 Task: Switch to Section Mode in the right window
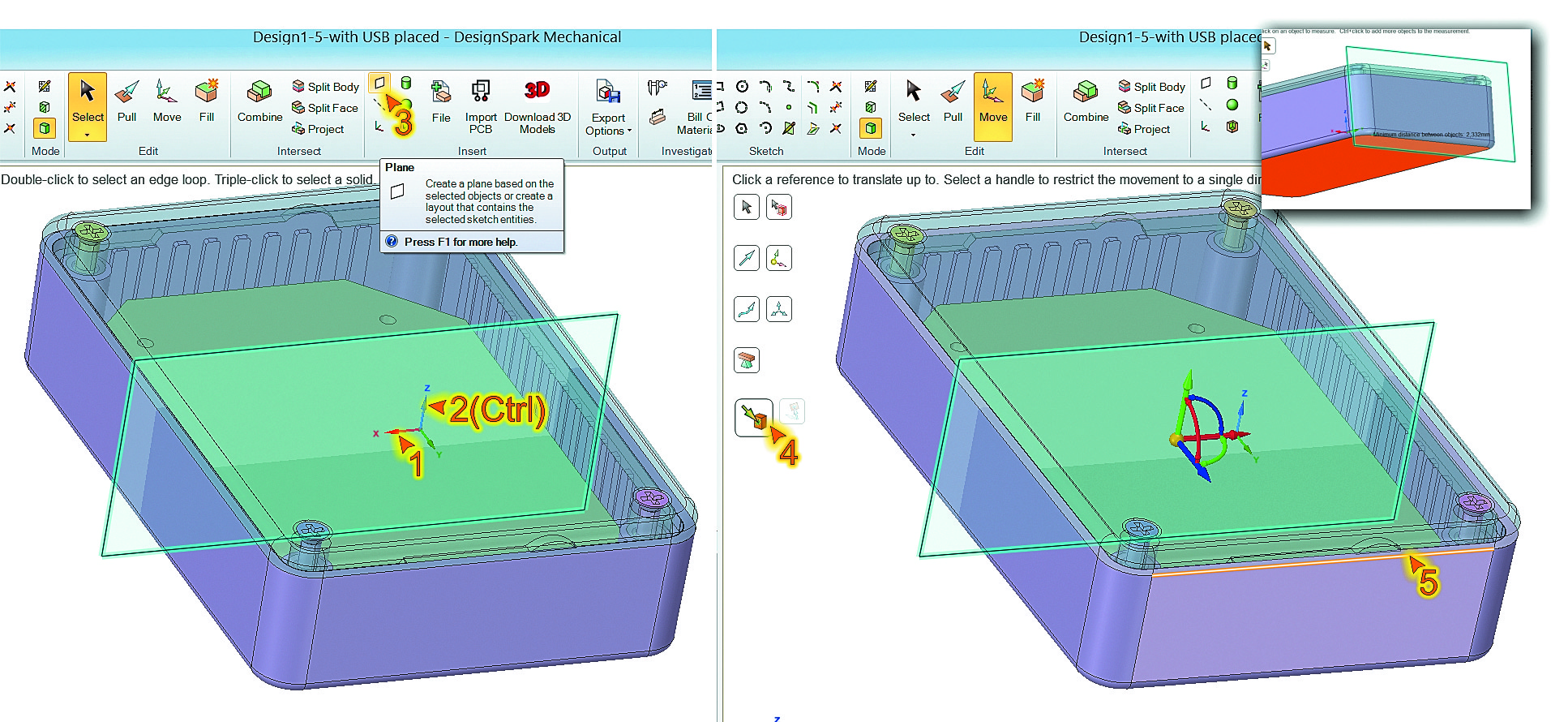pos(871,107)
